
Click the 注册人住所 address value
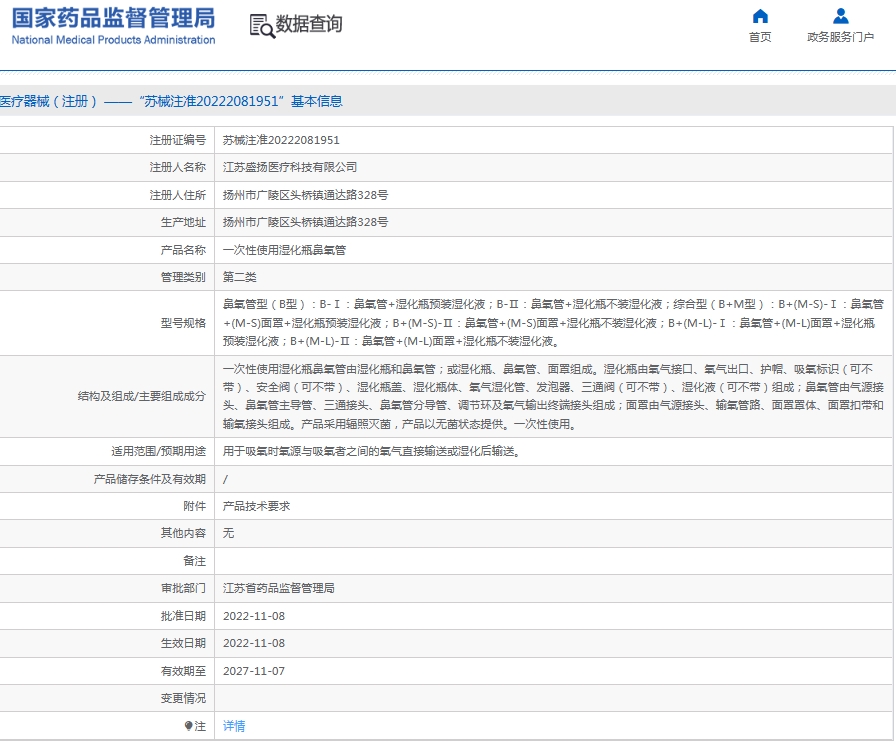(x=305, y=195)
